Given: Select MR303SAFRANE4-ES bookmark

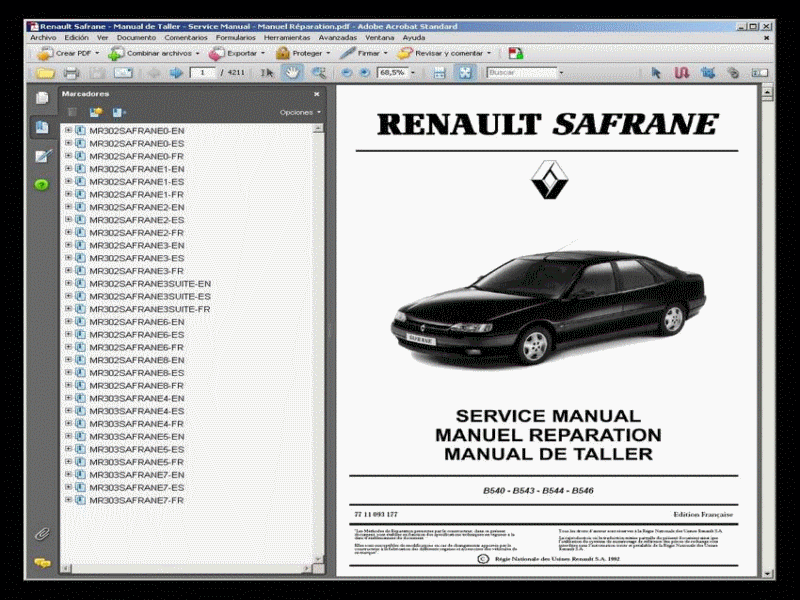Looking at the screenshot, I should (137, 411).
